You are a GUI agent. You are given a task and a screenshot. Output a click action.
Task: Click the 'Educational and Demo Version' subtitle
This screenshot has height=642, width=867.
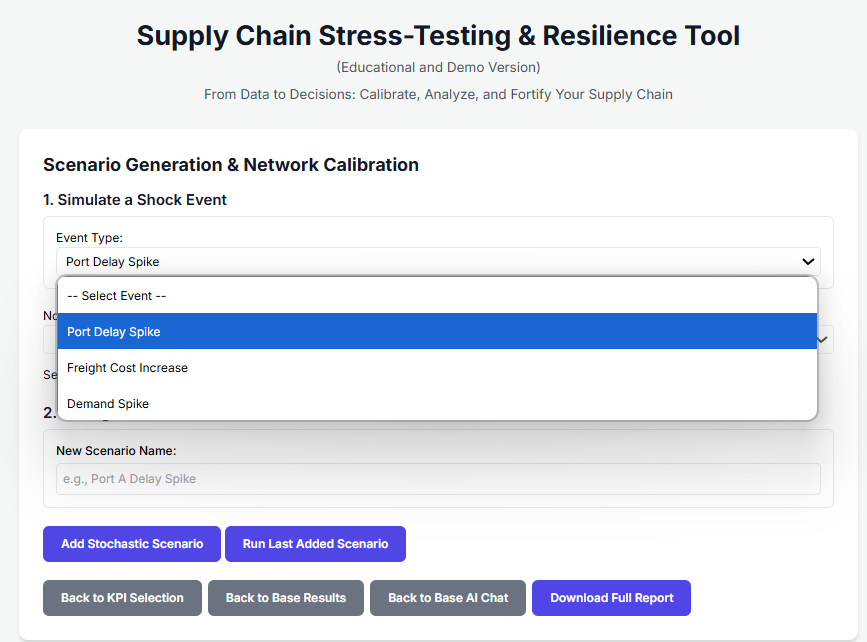point(438,68)
